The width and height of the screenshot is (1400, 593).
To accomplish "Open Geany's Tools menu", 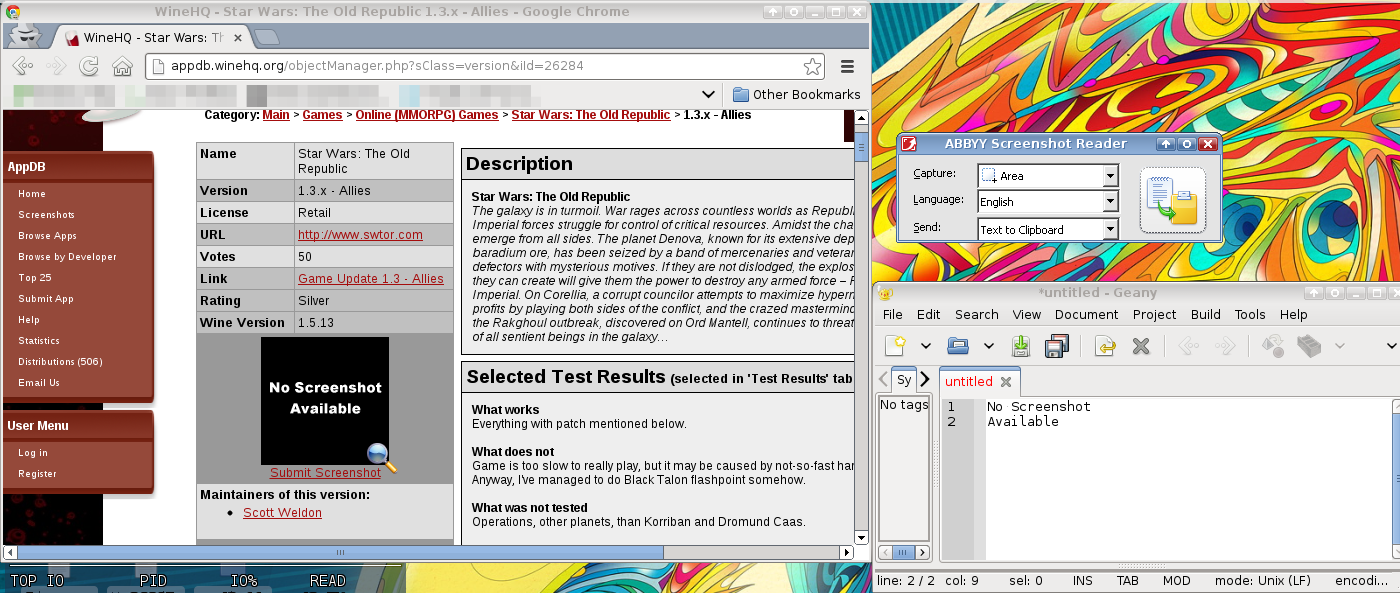I will pyautogui.click(x=1250, y=314).
